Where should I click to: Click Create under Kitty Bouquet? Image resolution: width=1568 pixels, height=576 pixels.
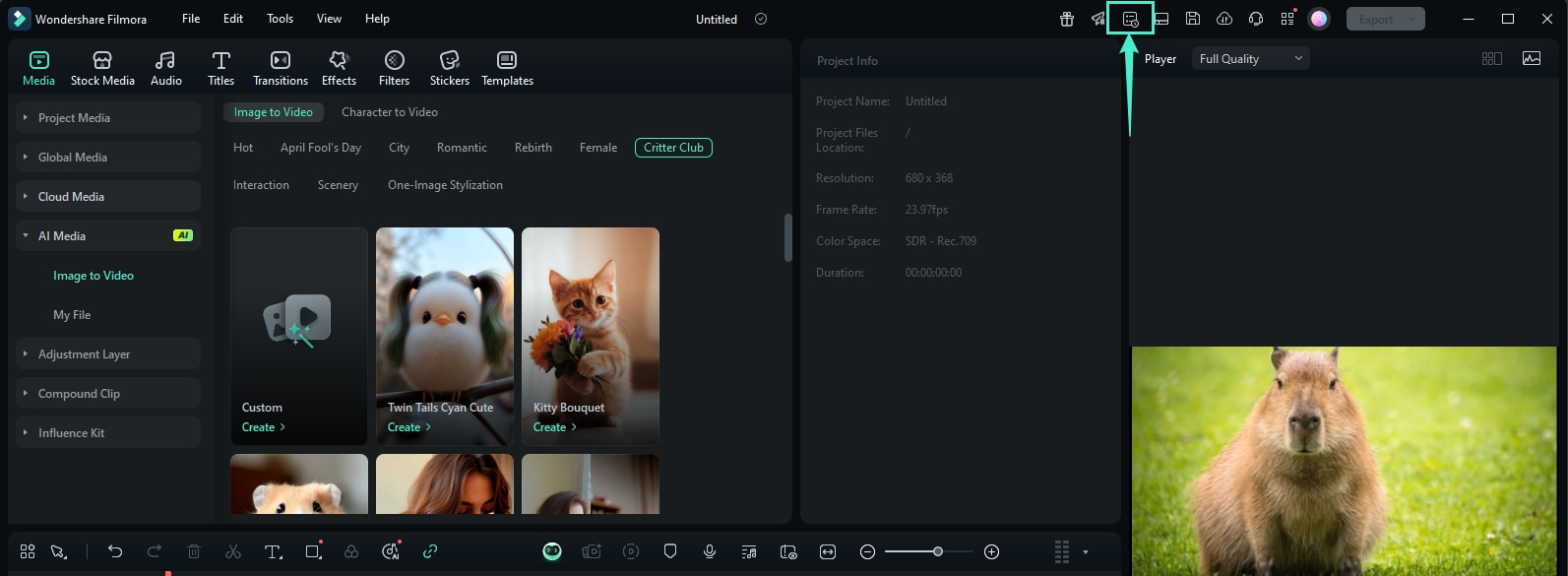555,427
